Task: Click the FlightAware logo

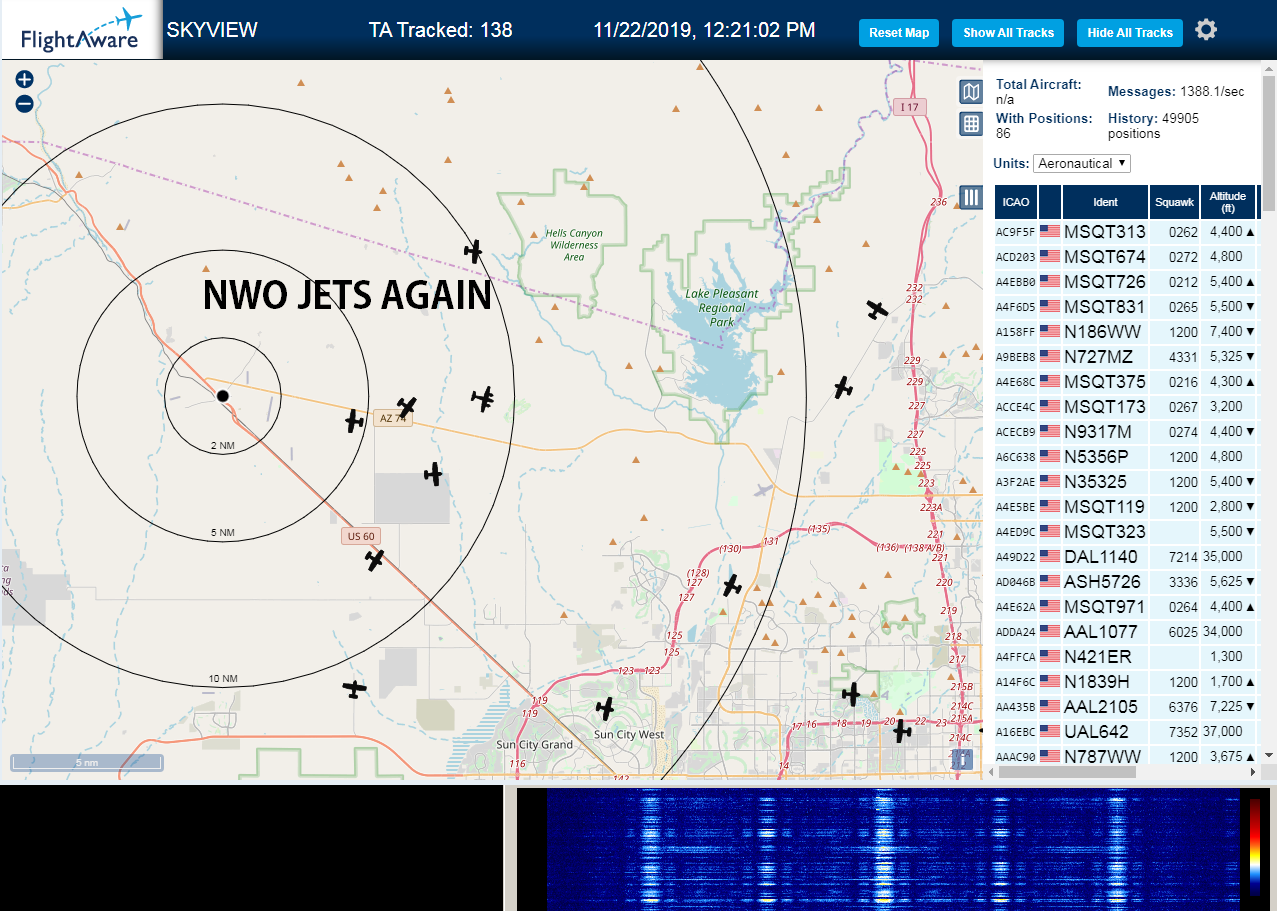Action: click(x=81, y=30)
